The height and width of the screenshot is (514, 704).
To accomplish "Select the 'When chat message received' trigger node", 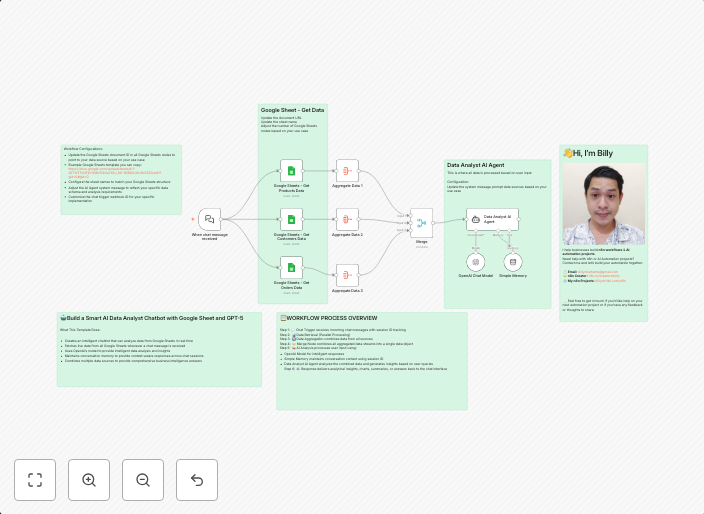I will [210, 220].
